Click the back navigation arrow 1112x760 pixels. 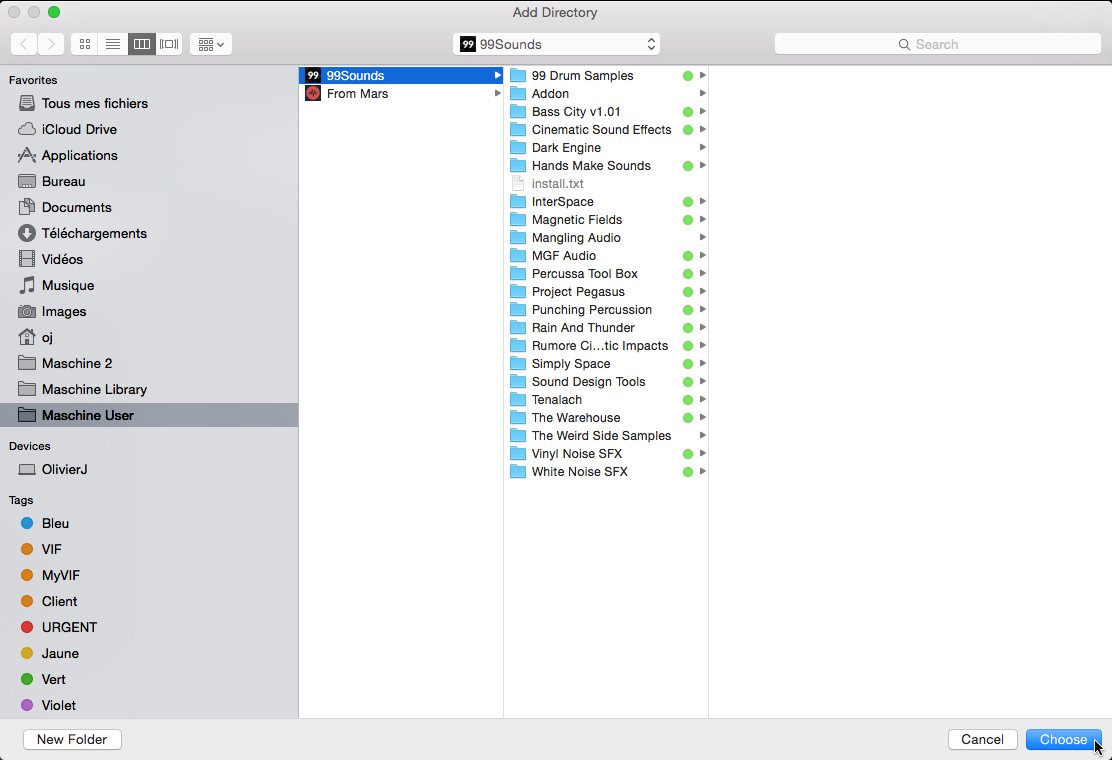pos(22,44)
